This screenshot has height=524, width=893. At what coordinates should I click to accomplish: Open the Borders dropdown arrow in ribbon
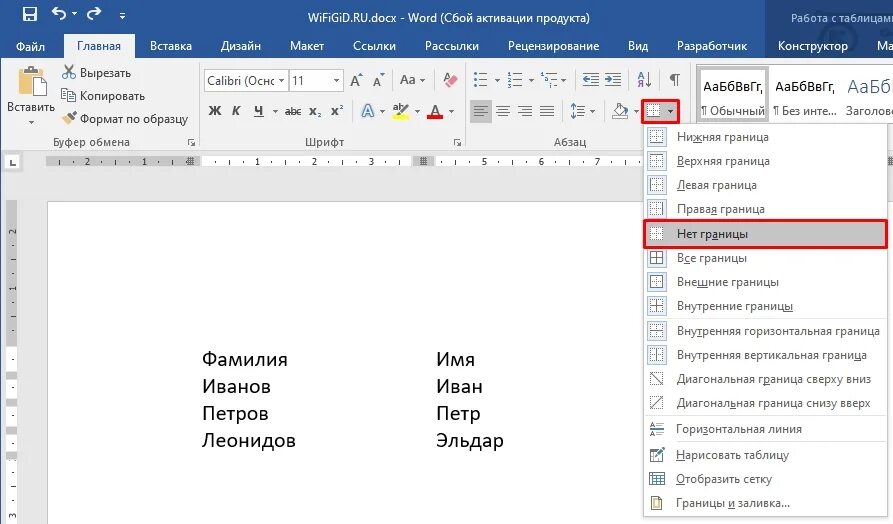point(671,111)
